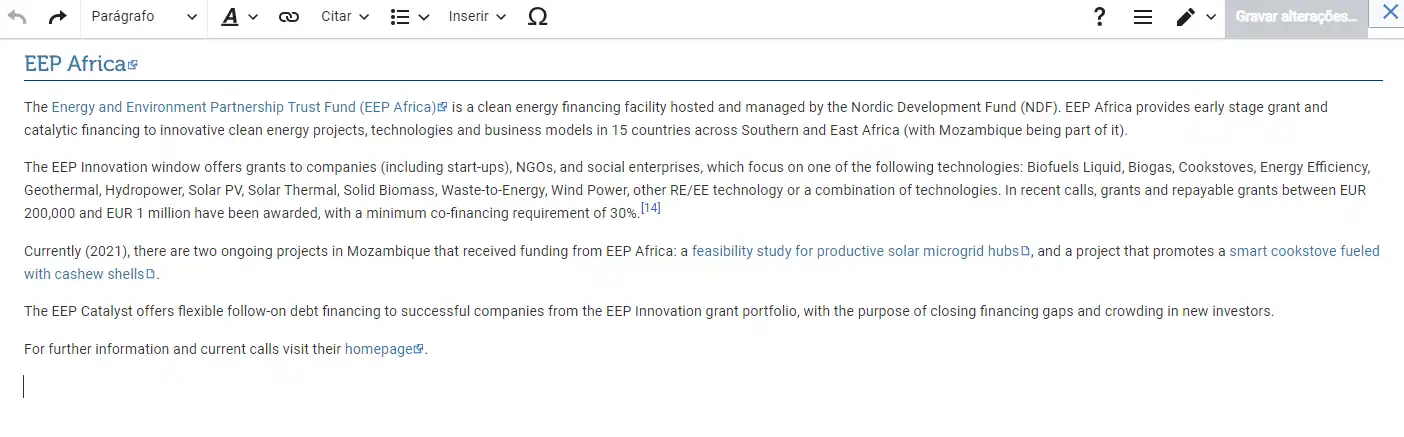Close the visual editor with X
Image resolution: width=1404 pixels, height=437 pixels.
click(1389, 13)
